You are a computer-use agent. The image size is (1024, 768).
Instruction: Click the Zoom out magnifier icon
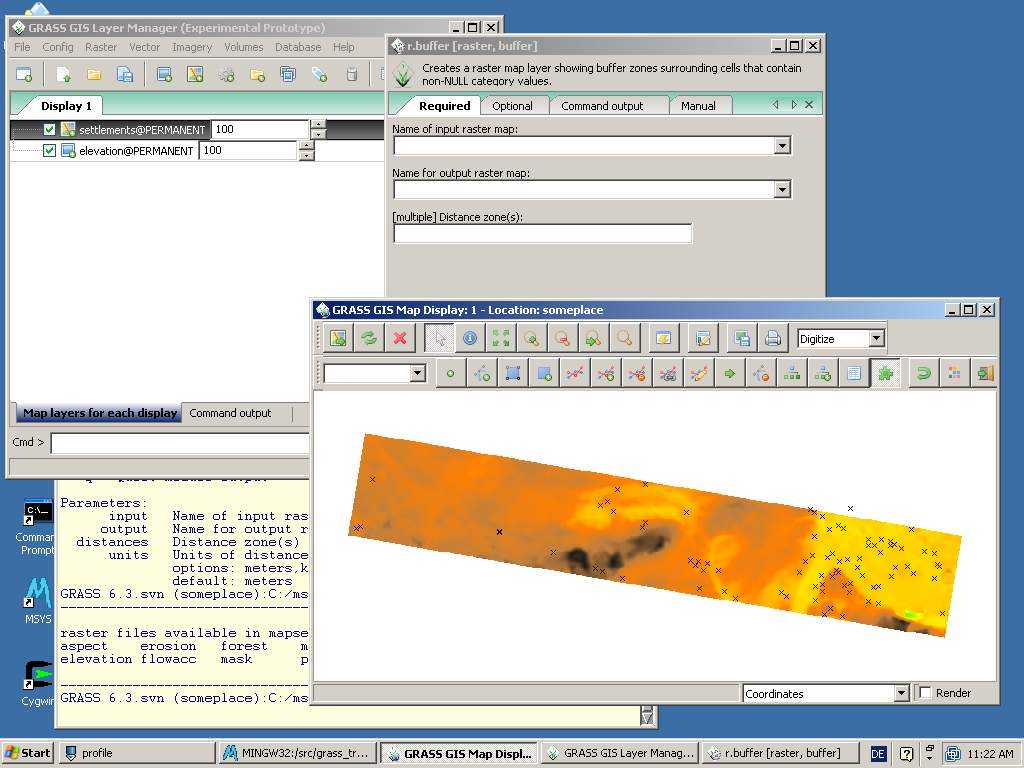pos(562,338)
